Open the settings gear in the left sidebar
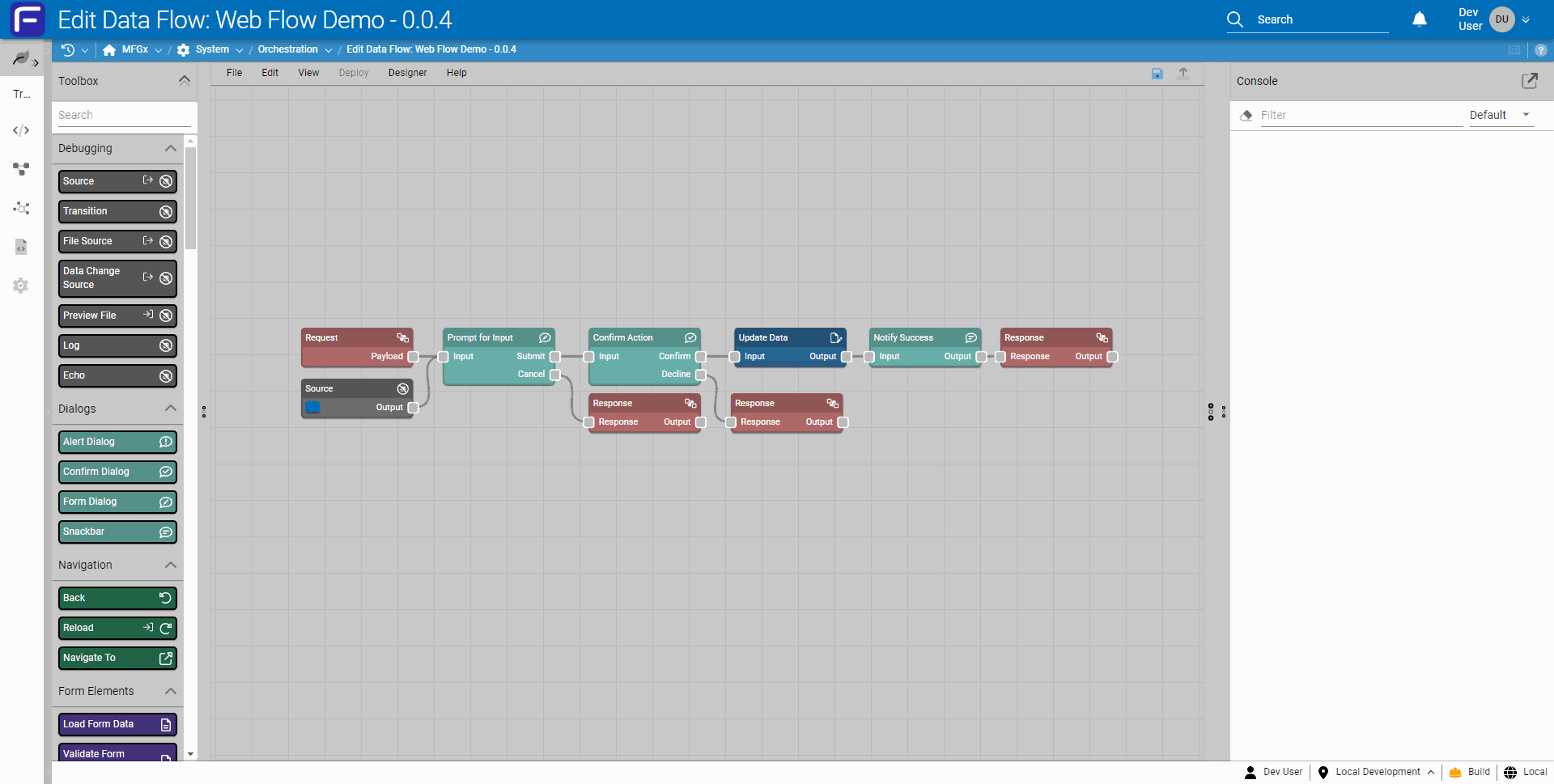This screenshot has width=1554, height=784. point(21,286)
